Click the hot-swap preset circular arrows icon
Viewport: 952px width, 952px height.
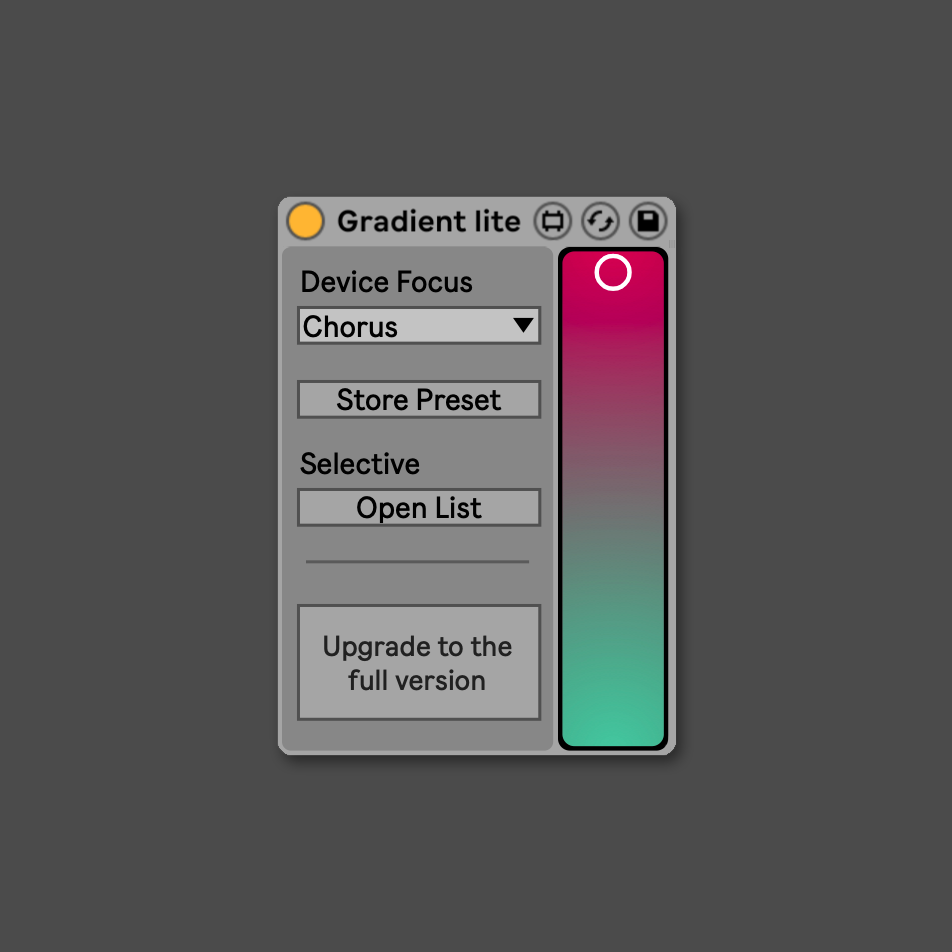600,221
